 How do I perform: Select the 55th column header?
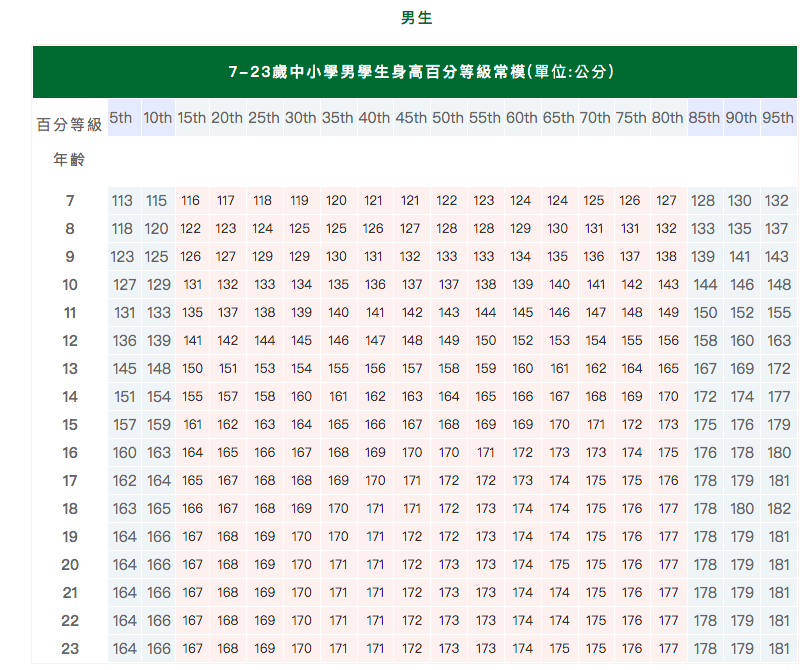(485, 118)
